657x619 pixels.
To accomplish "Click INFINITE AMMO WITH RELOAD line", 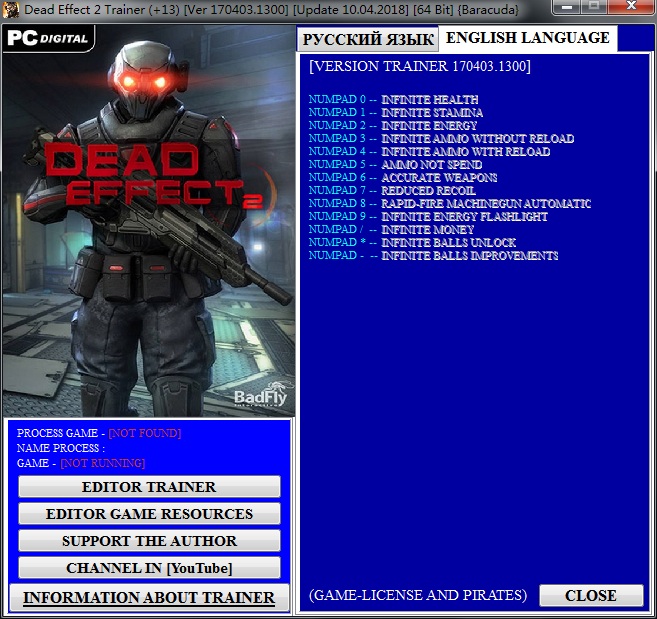I will coord(429,151).
